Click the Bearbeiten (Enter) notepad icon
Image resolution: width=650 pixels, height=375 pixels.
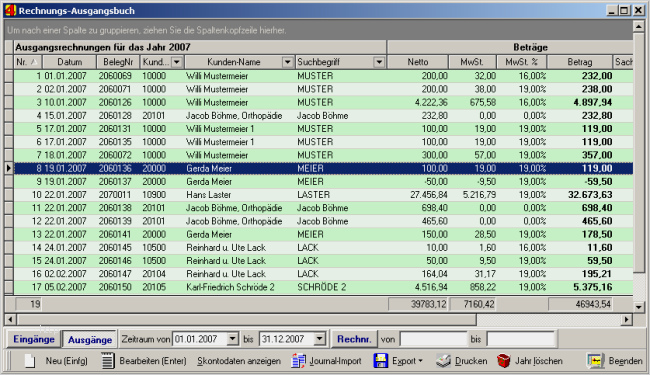[x=107, y=361]
